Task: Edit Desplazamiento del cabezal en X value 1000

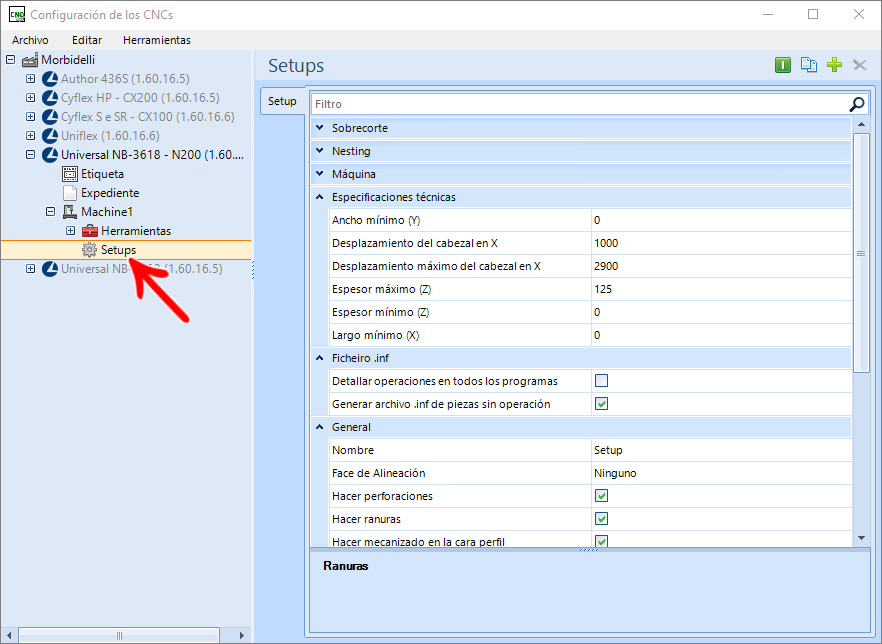Action: click(x=721, y=243)
